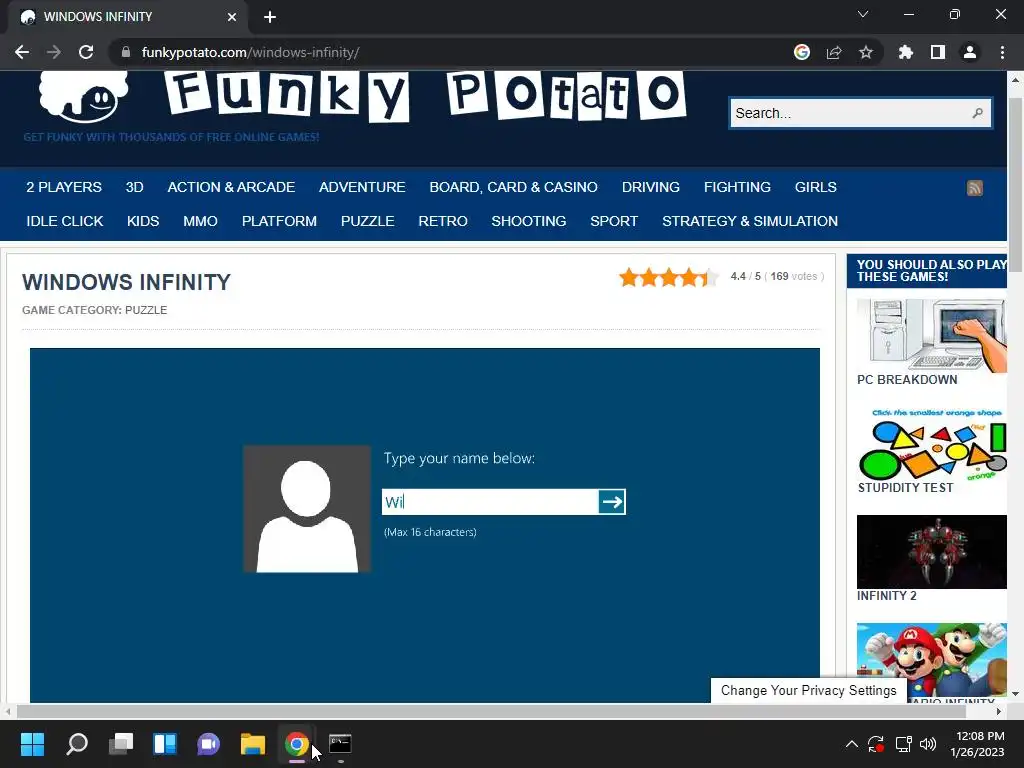Click the Mario game thumbnail

pos(931,660)
